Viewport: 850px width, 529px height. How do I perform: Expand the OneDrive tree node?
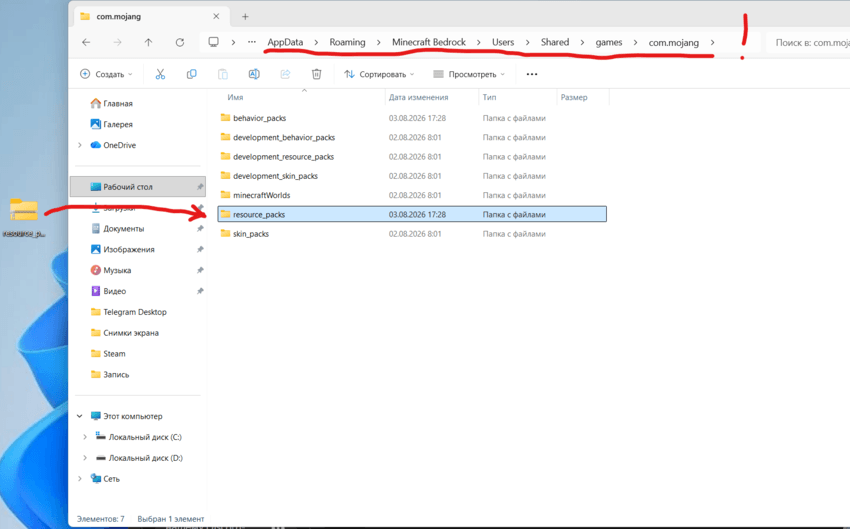(80, 145)
